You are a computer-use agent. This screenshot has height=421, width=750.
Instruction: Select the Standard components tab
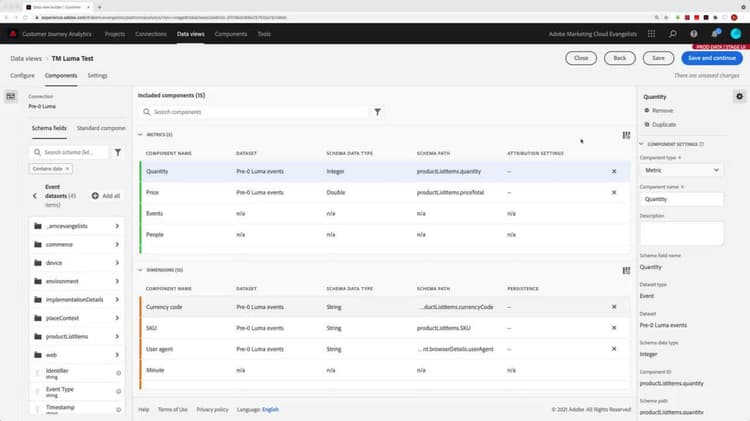101,128
